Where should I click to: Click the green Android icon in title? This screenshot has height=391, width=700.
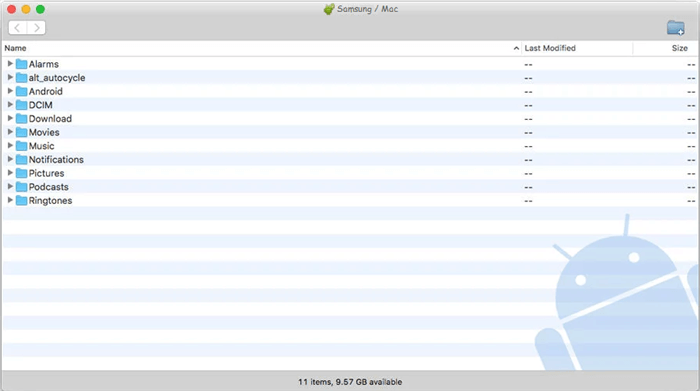(x=329, y=9)
